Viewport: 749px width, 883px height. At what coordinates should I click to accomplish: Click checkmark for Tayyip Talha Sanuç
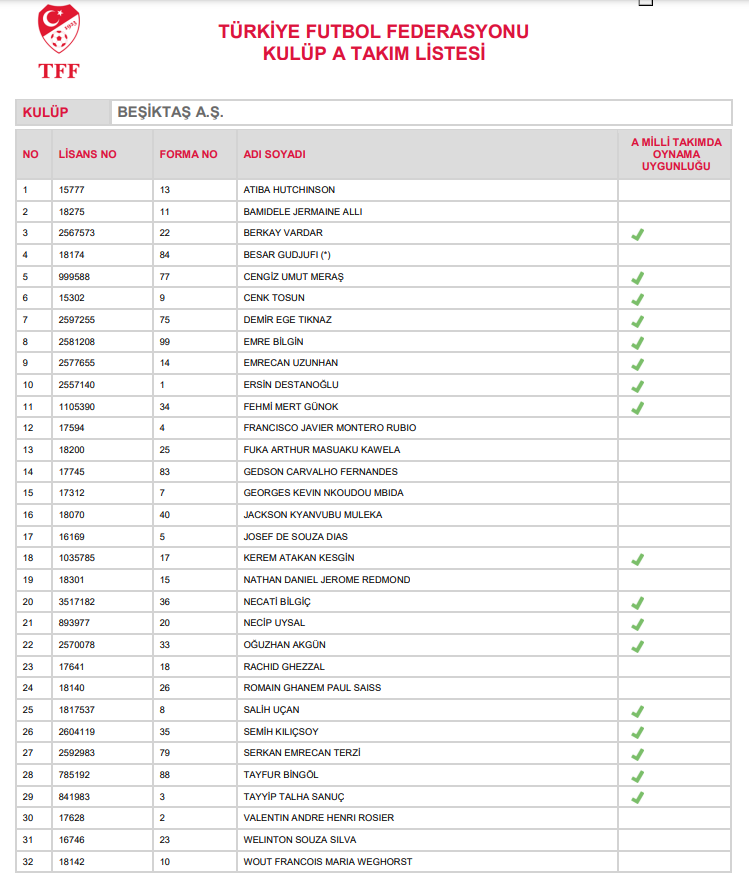point(637,797)
